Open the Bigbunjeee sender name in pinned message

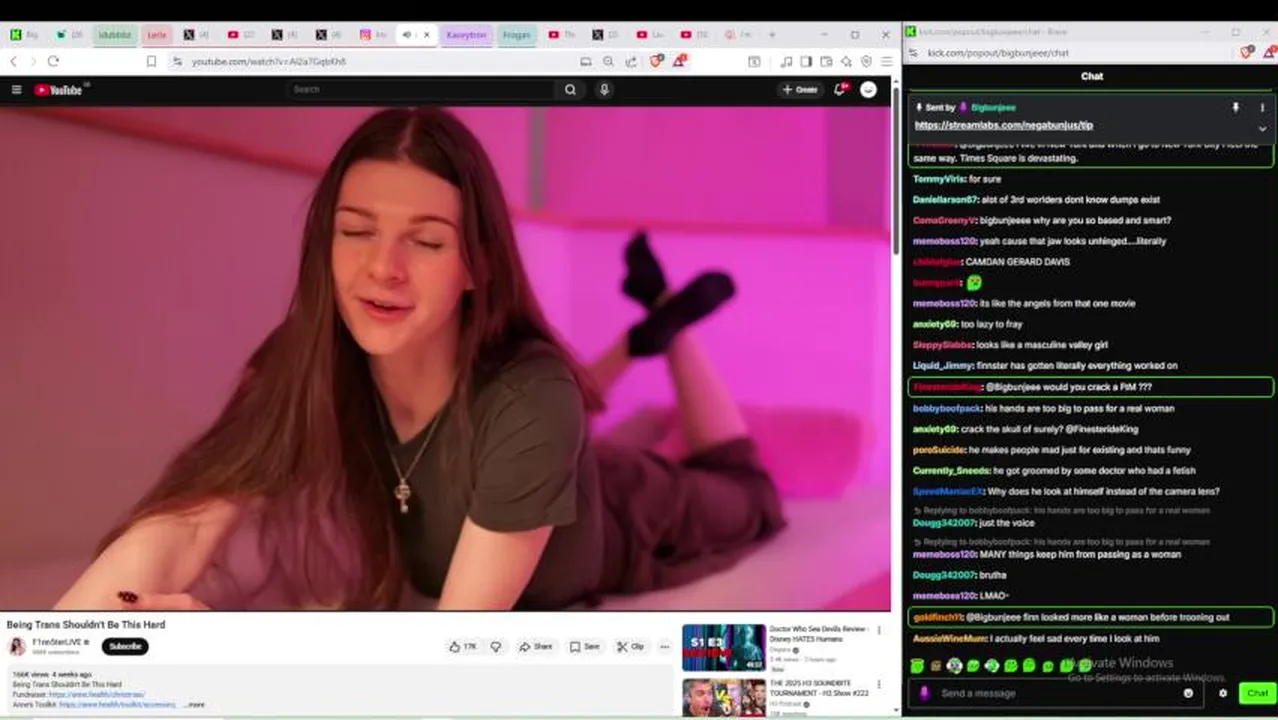coord(993,107)
